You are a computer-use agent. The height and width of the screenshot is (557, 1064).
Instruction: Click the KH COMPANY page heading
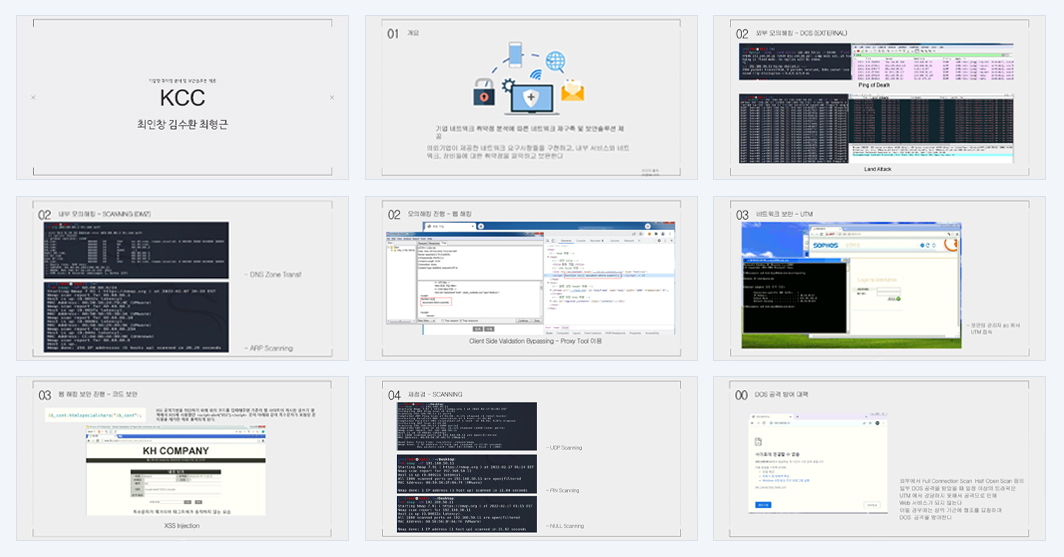pos(176,450)
